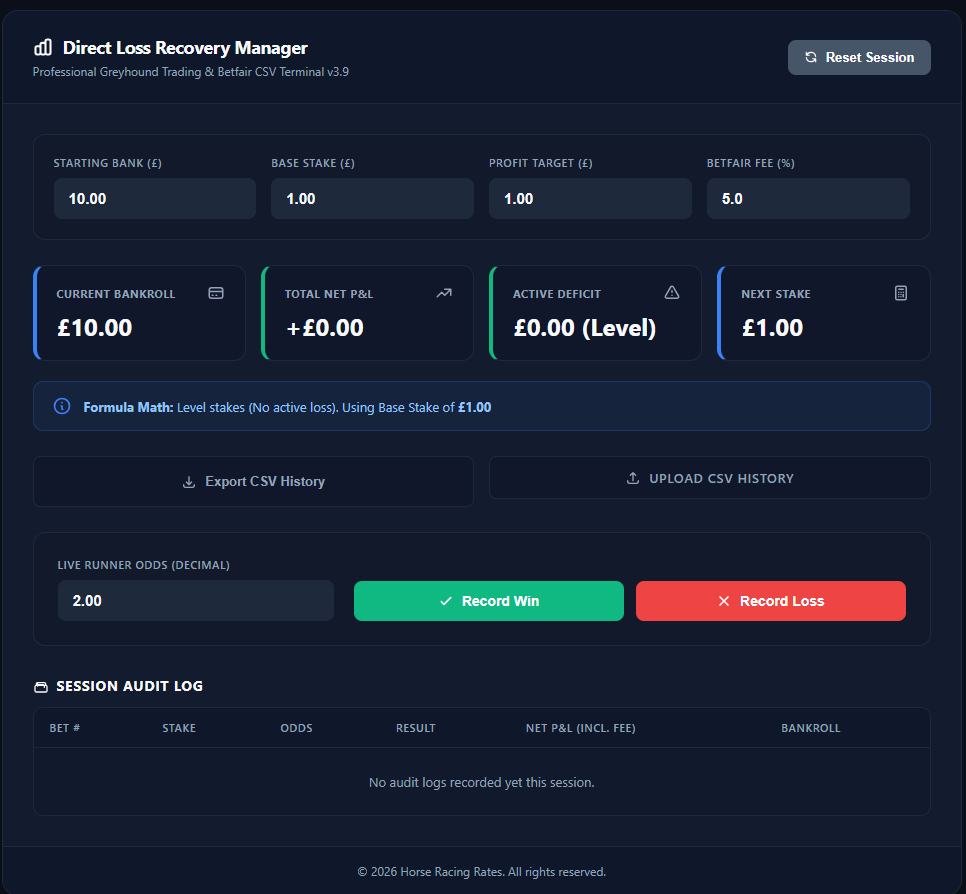The height and width of the screenshot is (894, 966).
Task: Focus the Starting Bank input field
Action: click(155, 198)
